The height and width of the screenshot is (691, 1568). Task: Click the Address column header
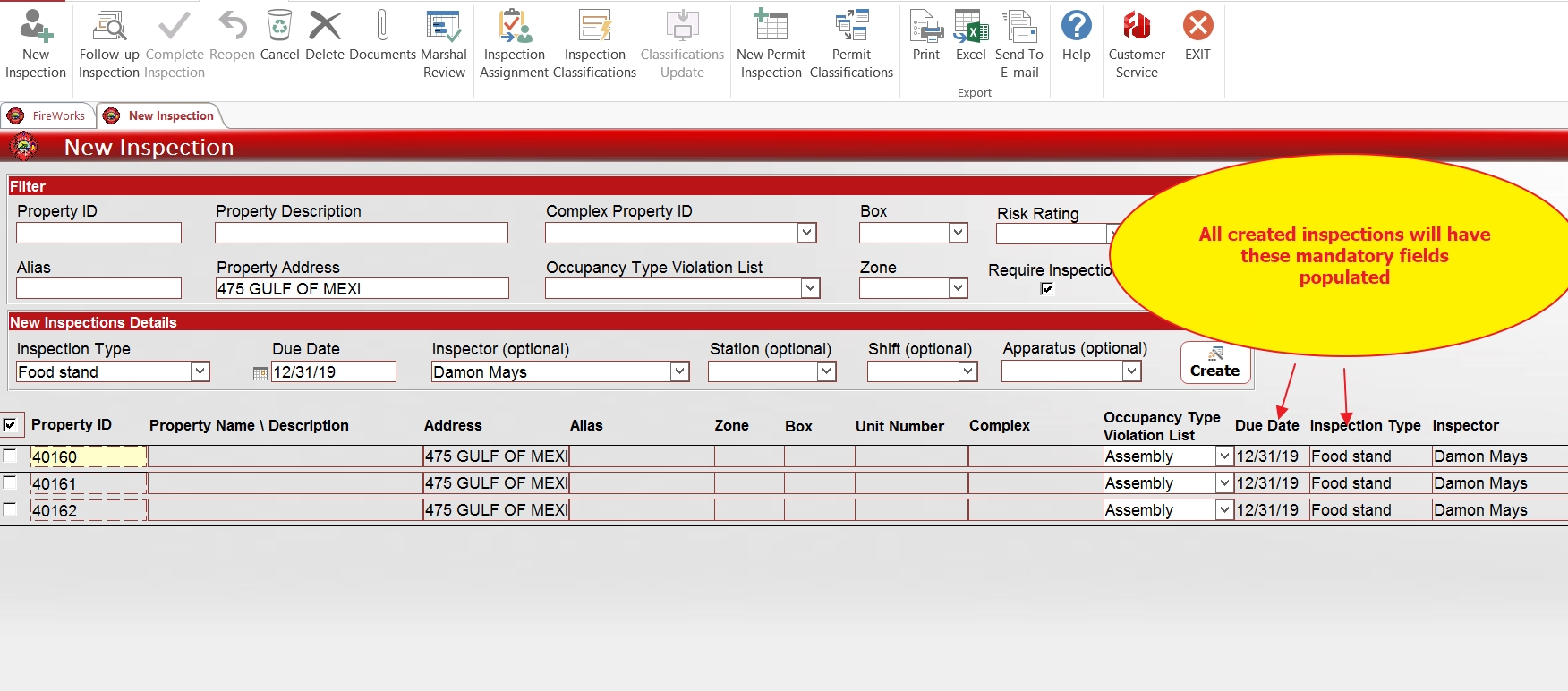click(x=453, y=425)
